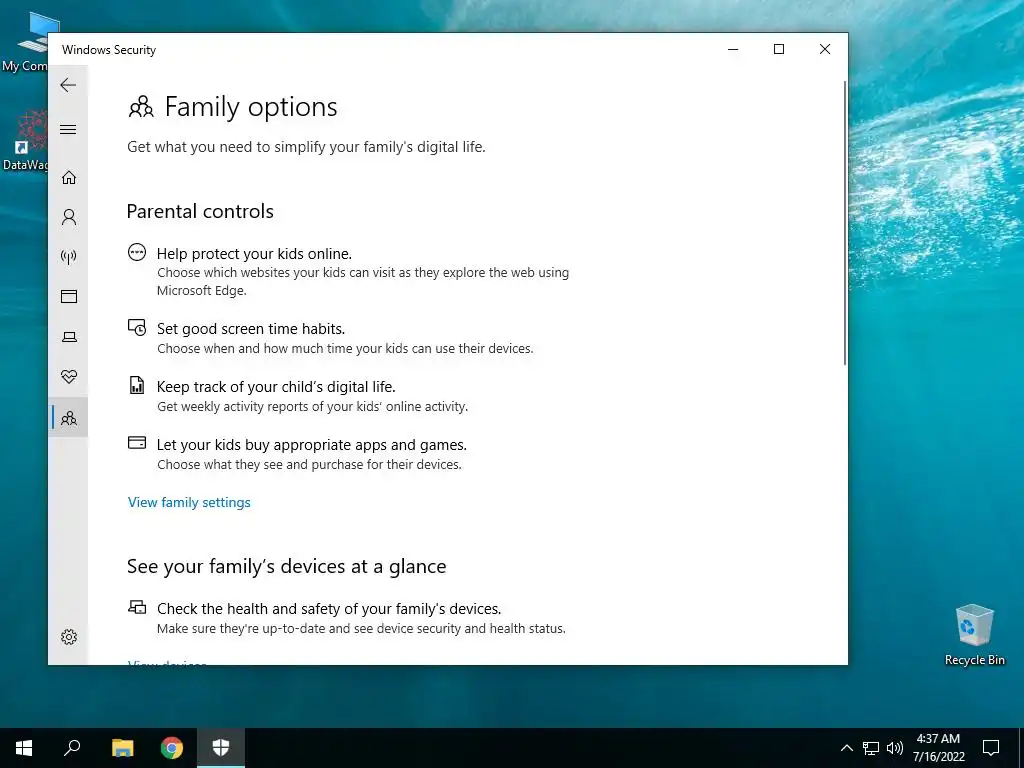The height and width of the screenshot is (768, 1024).
Task: Open the volume control tray icon
Action: point(895,748)
